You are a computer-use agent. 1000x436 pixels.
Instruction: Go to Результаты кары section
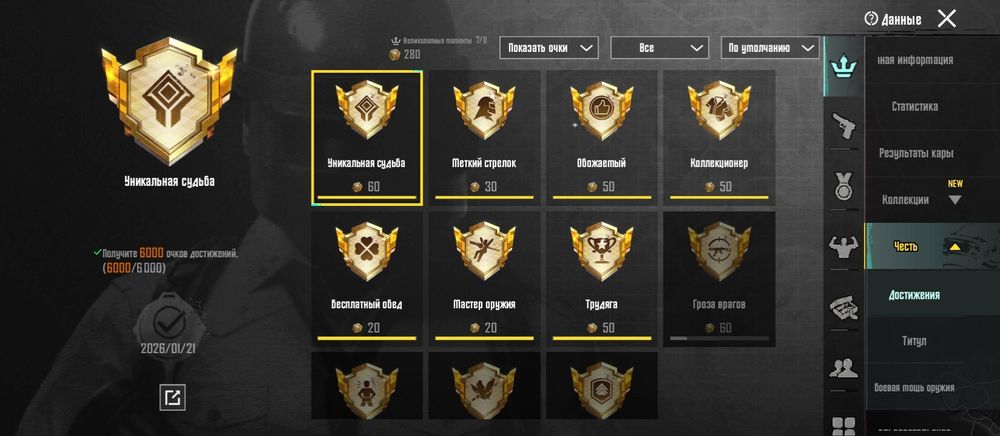[x=915, y=154]
